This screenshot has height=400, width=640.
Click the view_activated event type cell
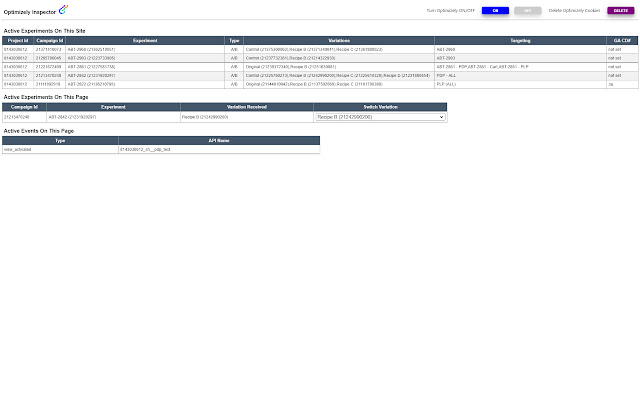pyautogui.click(x=60, y=149)
